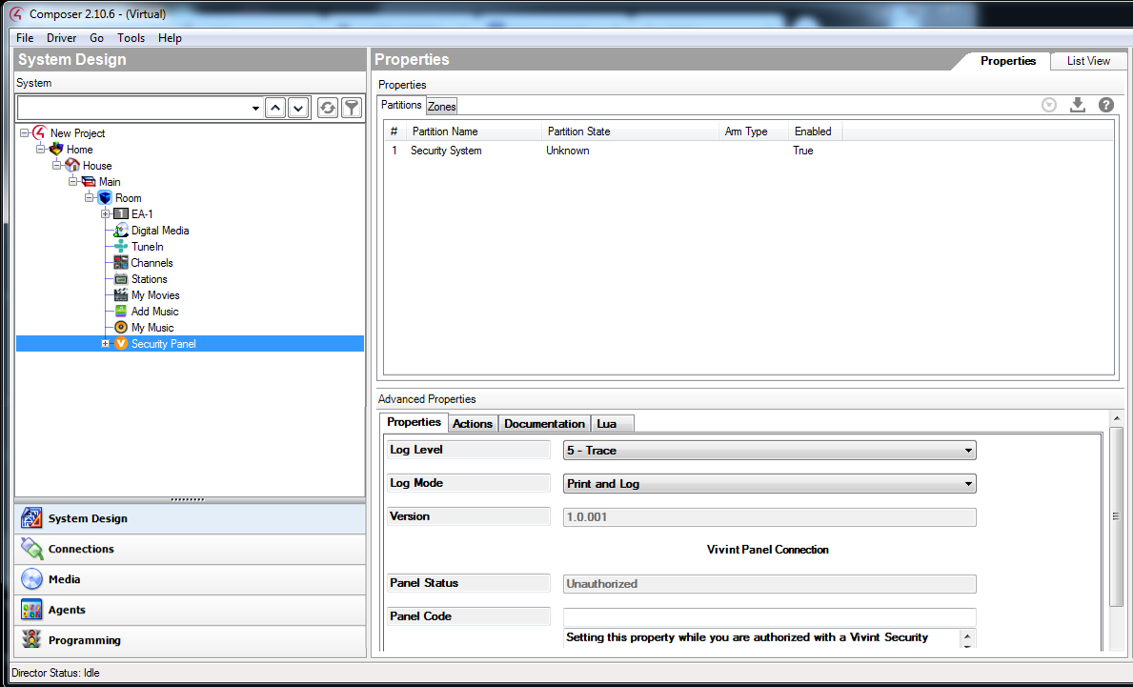1133x687 pixels.
Task: Open the Agents section
Action: click(67, 610)
